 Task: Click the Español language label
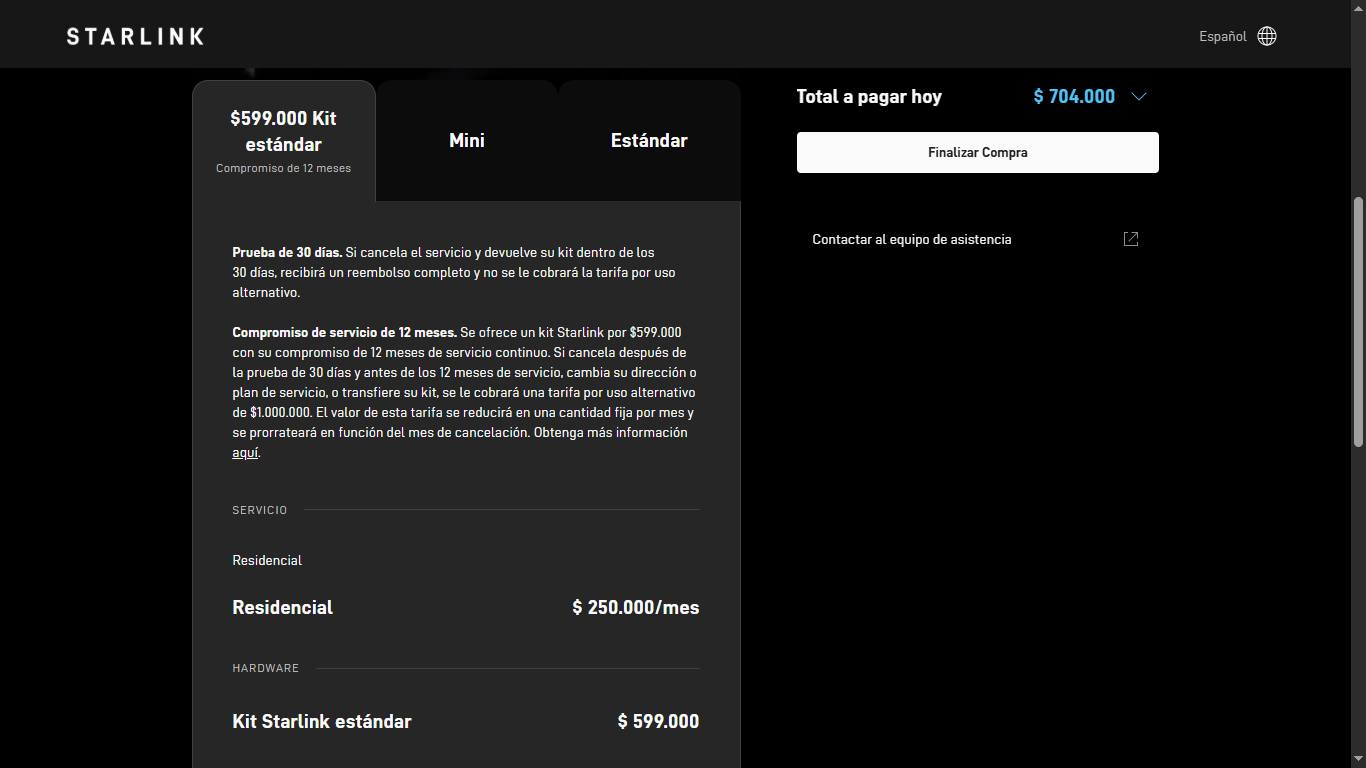point(1223,36)
